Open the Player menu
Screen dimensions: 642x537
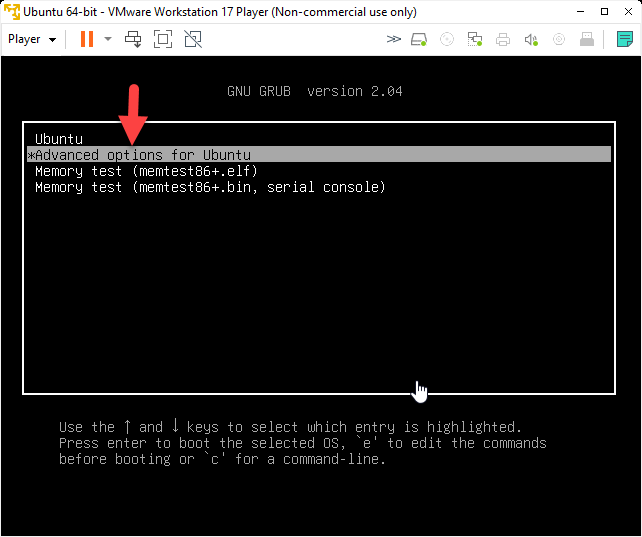tap(32, 39)
